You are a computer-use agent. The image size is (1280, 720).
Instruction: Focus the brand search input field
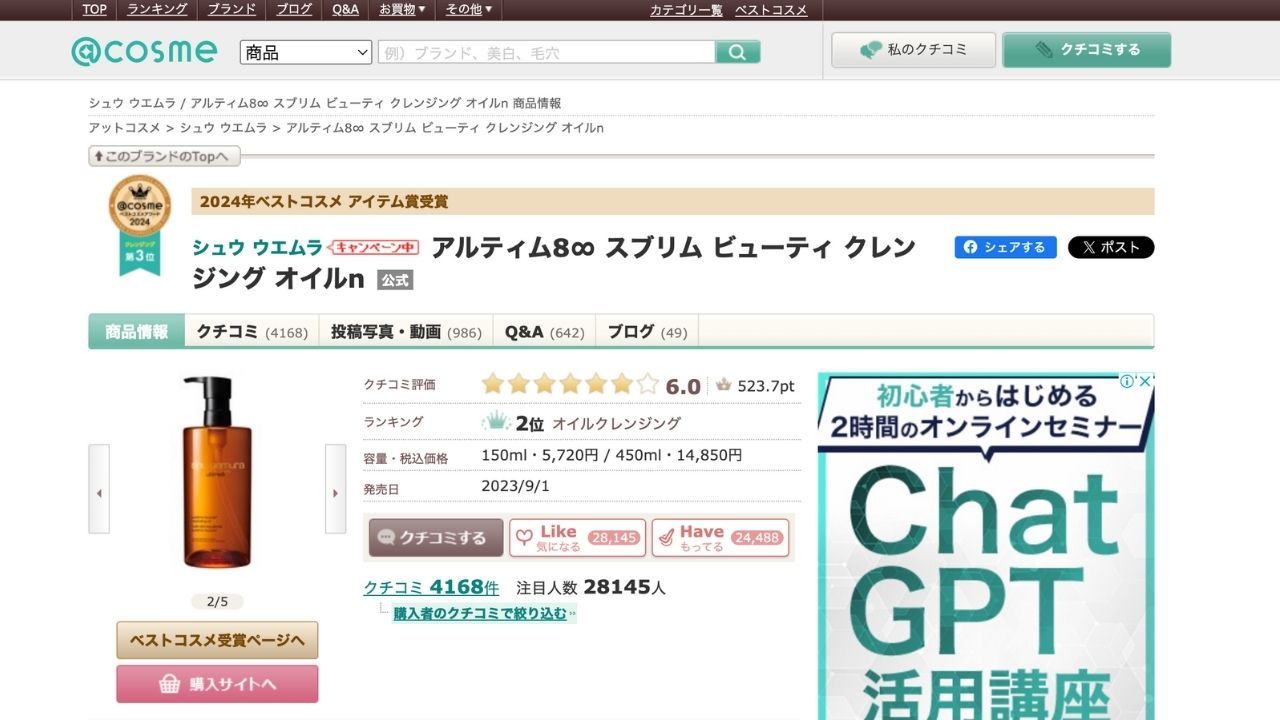(x=547, y=52)
